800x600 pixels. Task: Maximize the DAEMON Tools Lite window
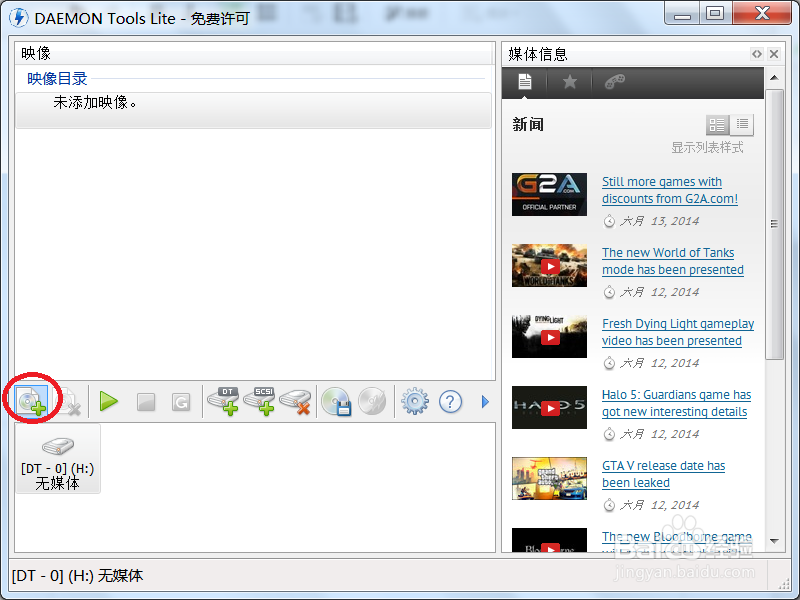click(715, 13)
